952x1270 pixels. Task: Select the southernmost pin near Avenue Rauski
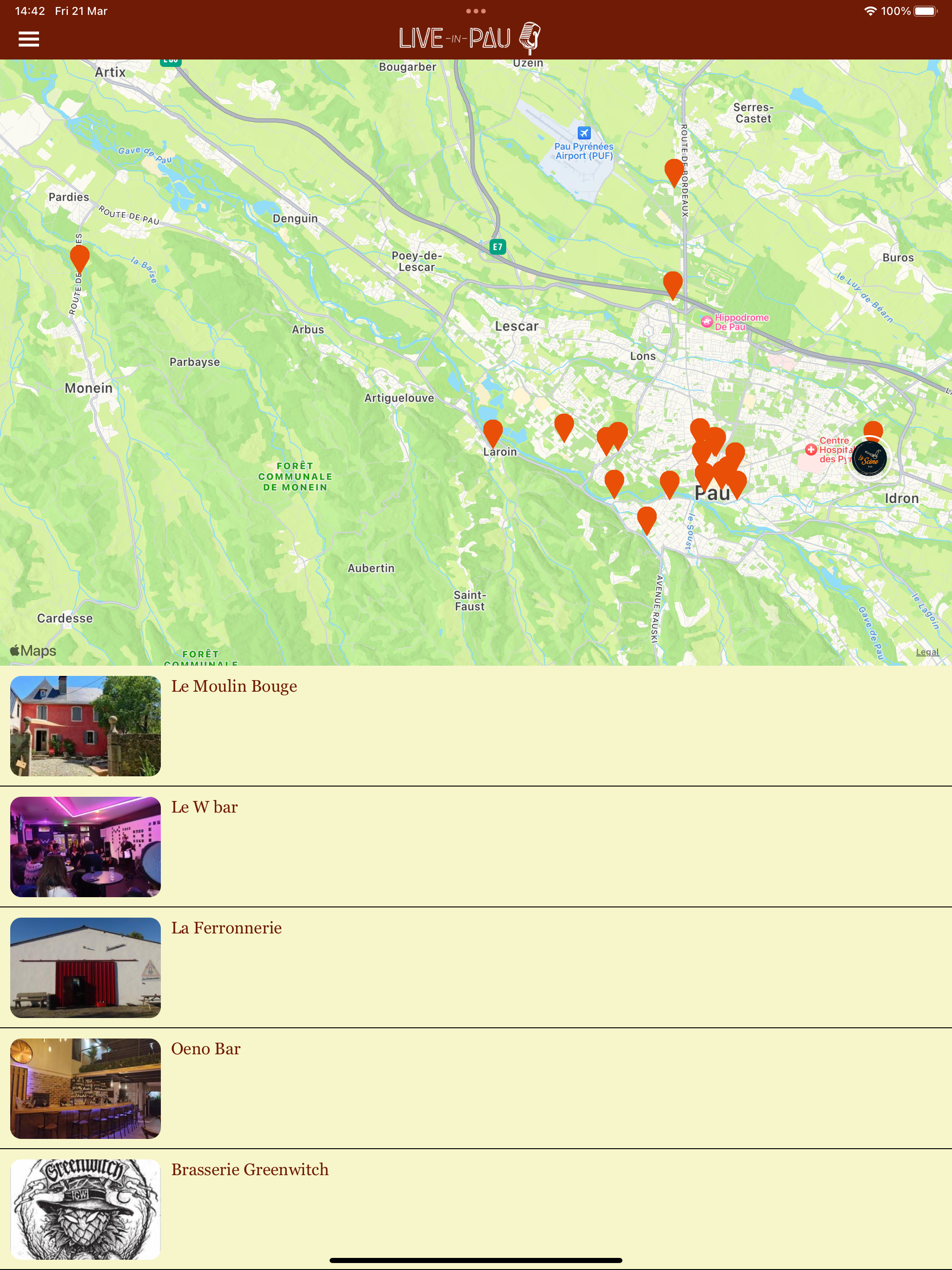[x=647, y=521]
